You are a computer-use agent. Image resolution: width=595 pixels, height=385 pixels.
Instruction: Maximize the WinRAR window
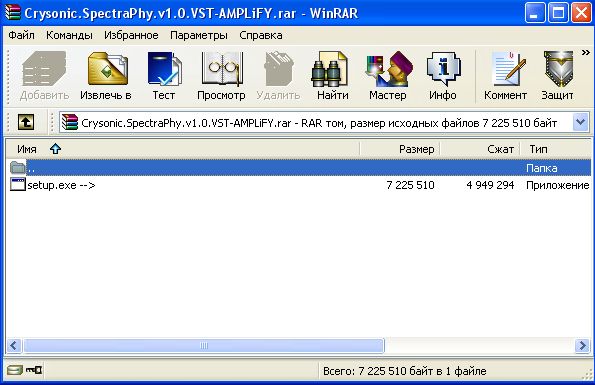pyautogui.click(x=558, y=13)
